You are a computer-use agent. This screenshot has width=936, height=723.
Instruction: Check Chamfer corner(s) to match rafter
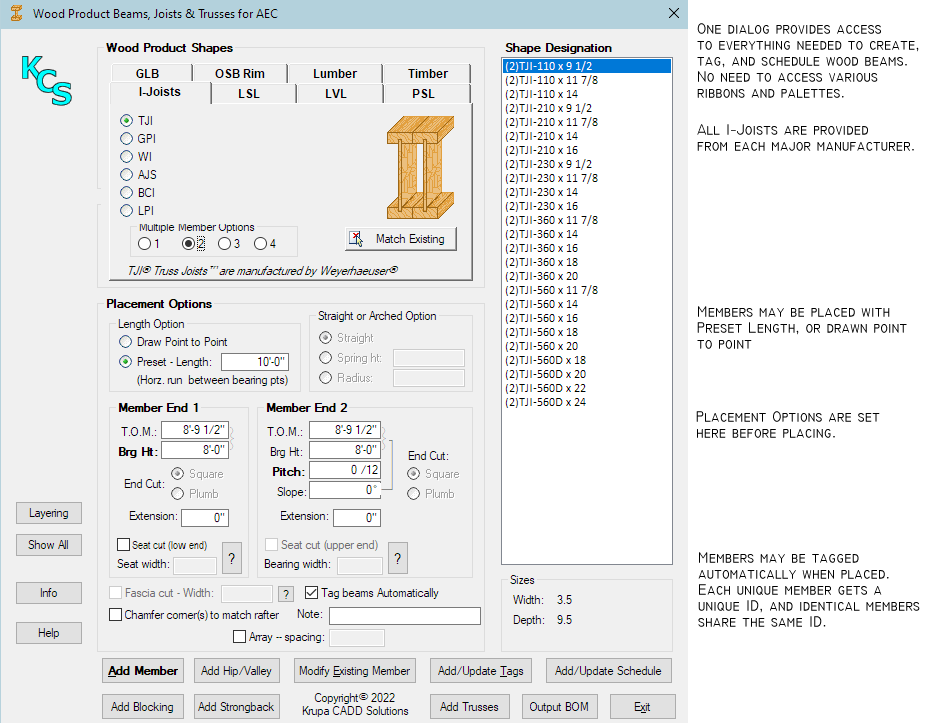(116, 615)
